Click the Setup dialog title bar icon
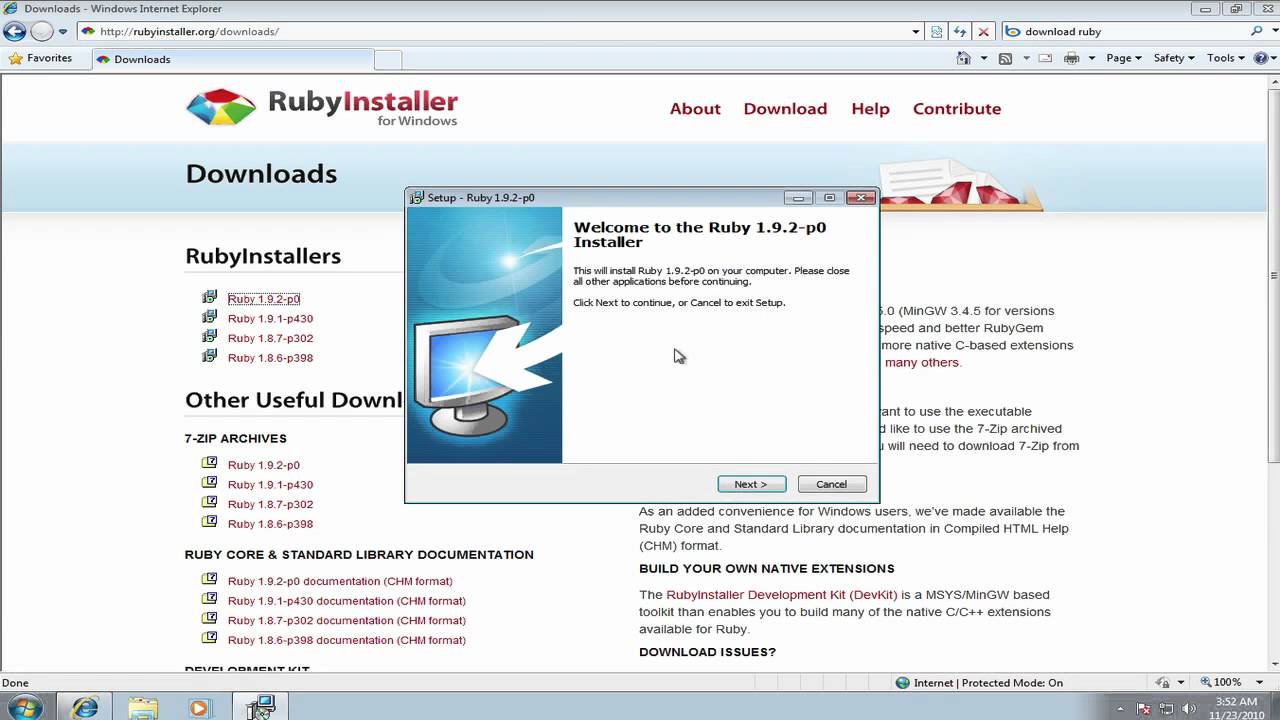1280x720 pixels. (418, 198)
